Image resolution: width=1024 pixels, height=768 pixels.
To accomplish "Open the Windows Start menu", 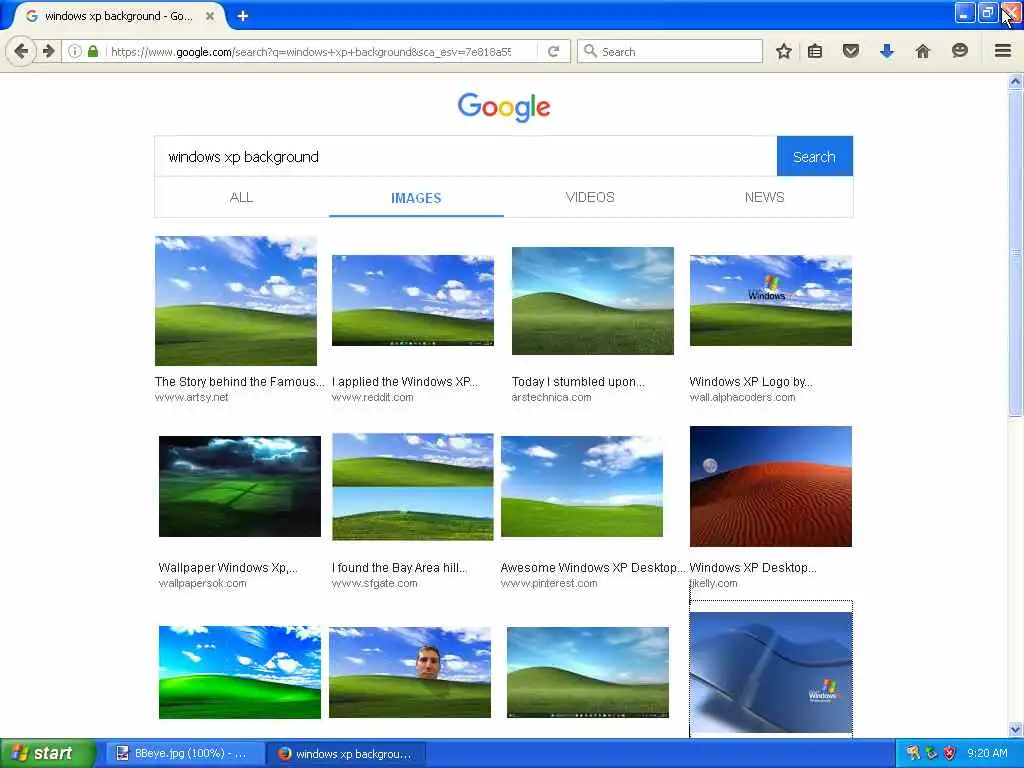I will coord(47,753).
